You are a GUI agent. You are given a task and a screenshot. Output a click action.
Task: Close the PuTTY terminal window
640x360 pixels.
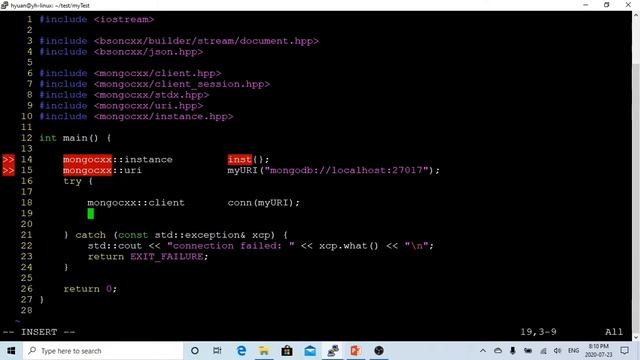click(628, 5)
